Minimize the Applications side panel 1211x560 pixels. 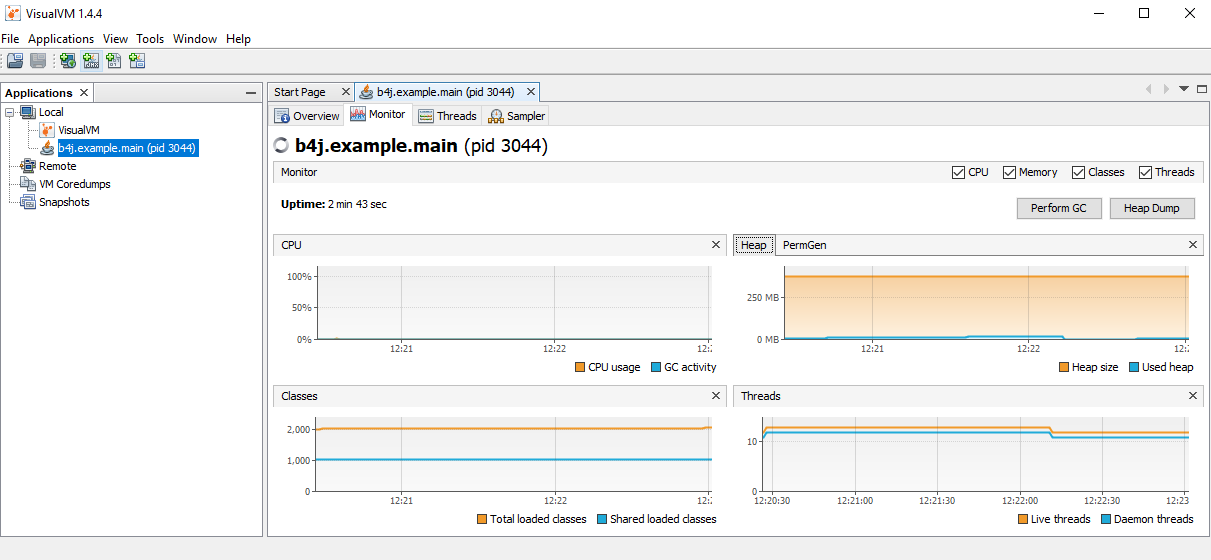251,93
